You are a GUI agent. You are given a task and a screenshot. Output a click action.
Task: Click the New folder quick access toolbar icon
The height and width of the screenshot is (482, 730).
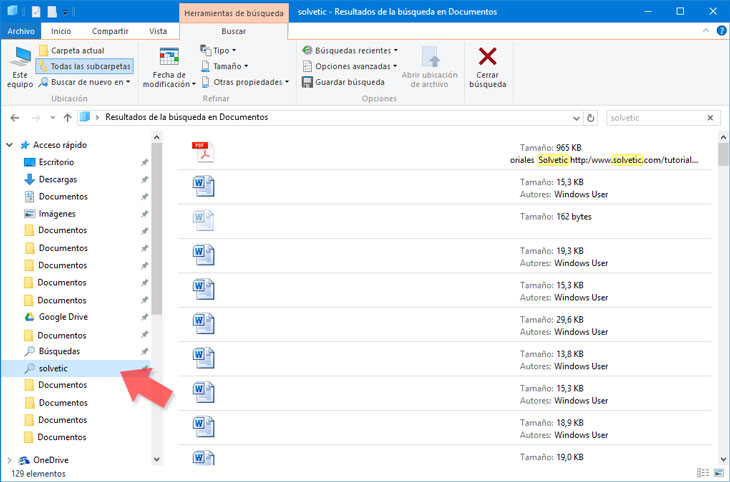click(x=52, y=11)
